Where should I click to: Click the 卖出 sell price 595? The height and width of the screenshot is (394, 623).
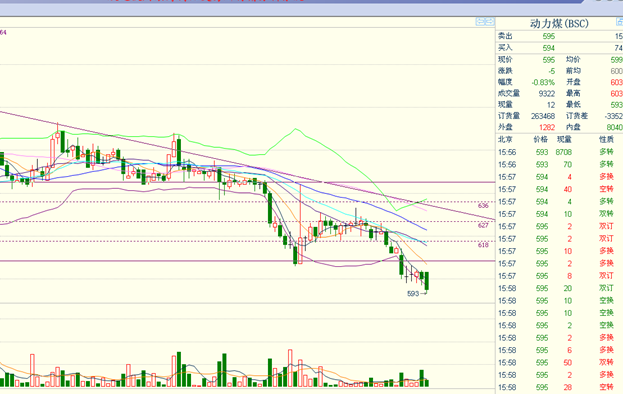[x=549, y=36]
